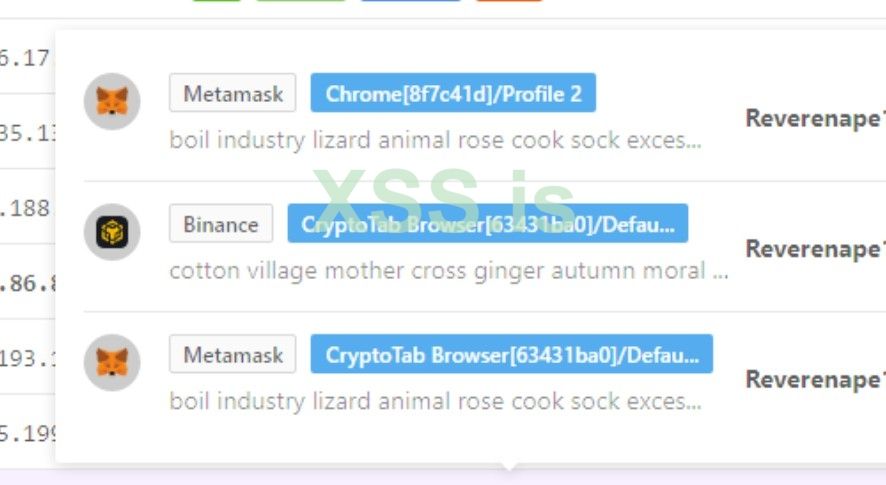Click the Metamask fox icon in the first entry
This screenshot has width=886, height=485.
click(x=111, y=101)
